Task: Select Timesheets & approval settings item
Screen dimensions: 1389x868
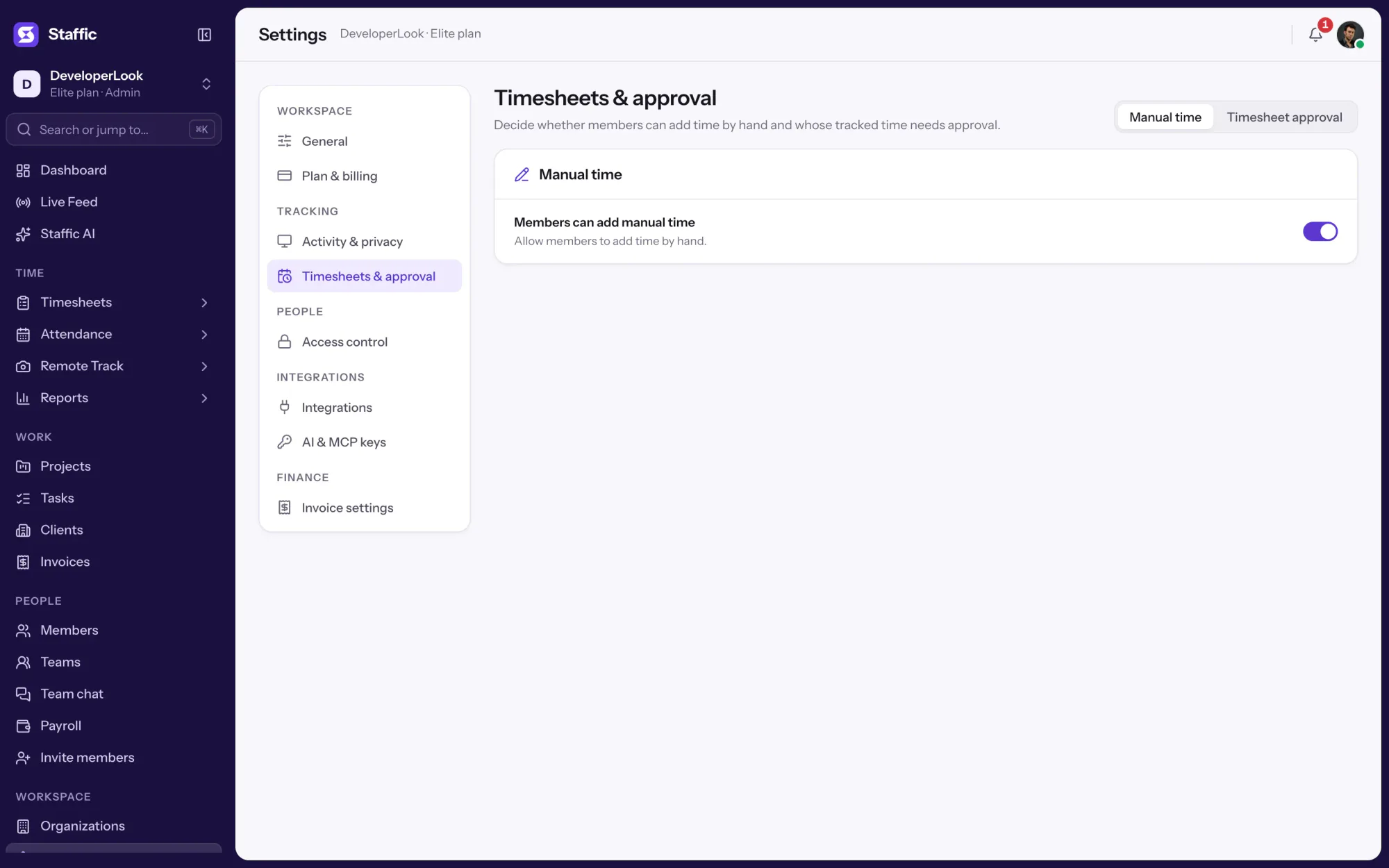Action: coord(364,276)
